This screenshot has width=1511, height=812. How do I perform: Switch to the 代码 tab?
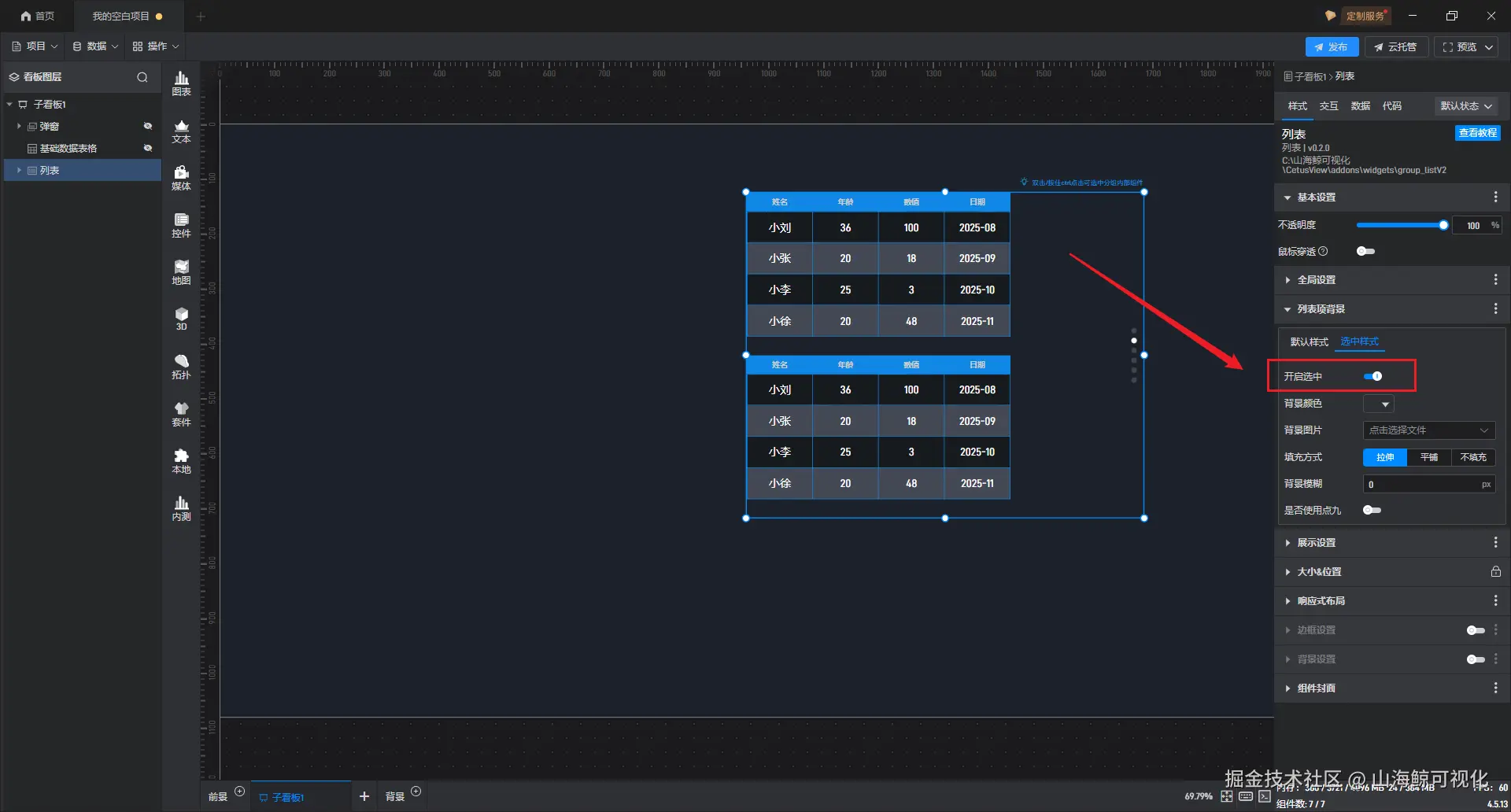pyautogui.click(x=1392, y=106)
